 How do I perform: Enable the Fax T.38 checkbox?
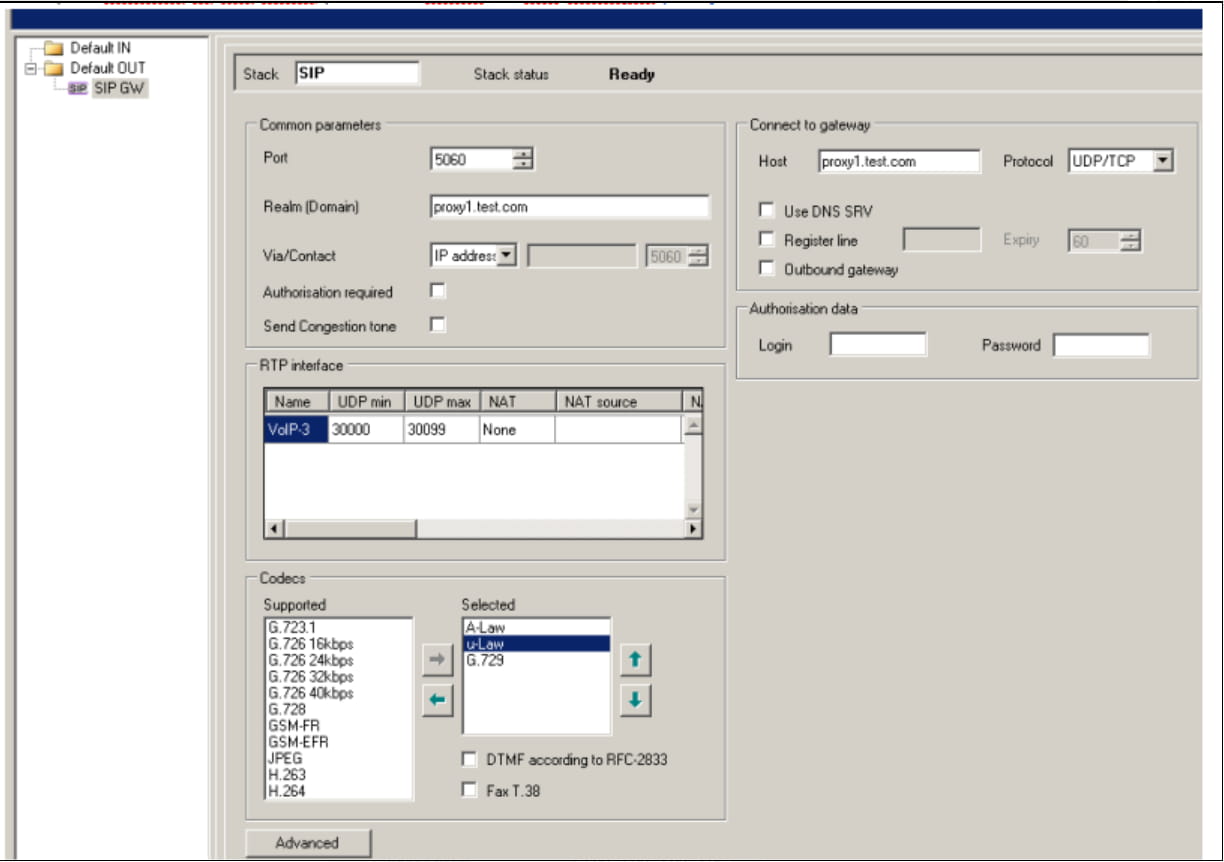[470, 790]
